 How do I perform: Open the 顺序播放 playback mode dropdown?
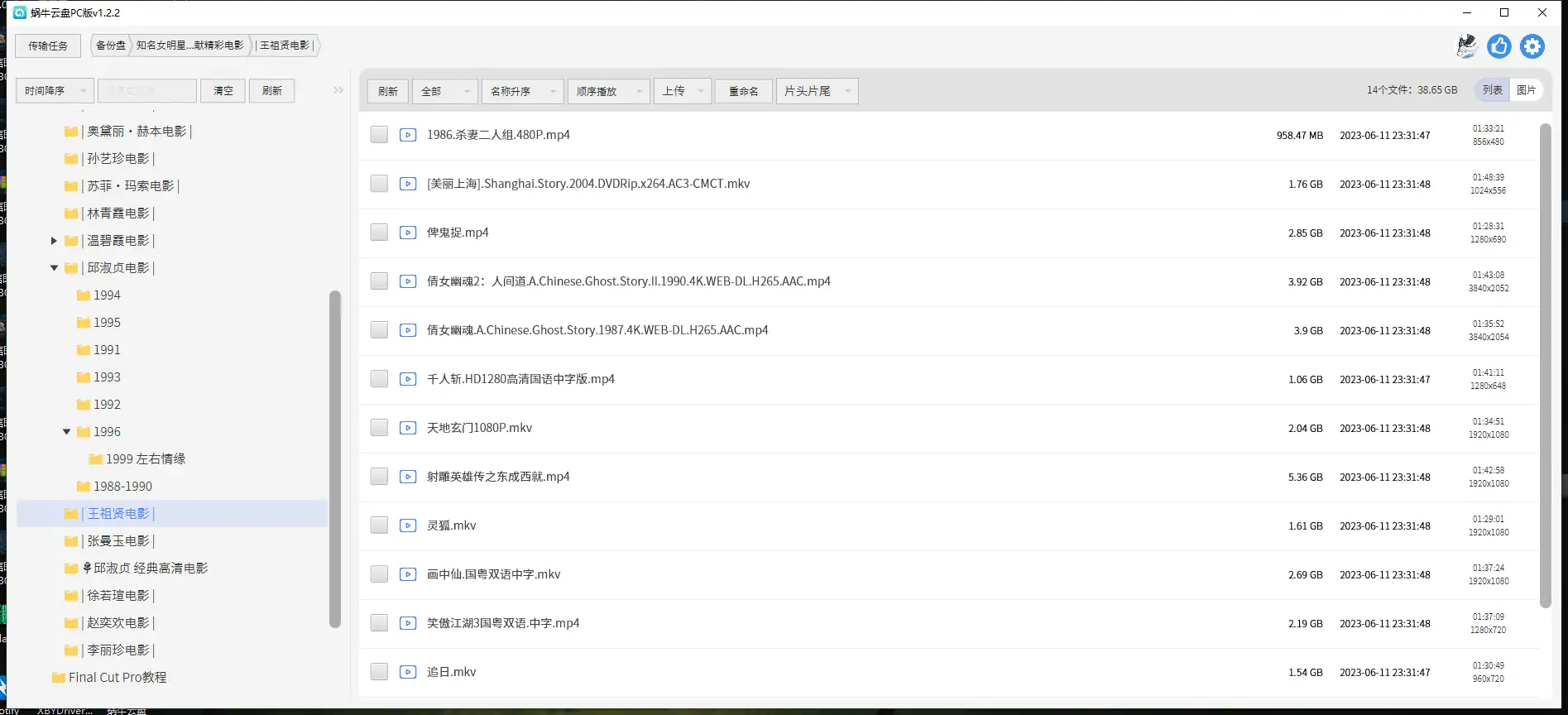click(x=609, y=91)
